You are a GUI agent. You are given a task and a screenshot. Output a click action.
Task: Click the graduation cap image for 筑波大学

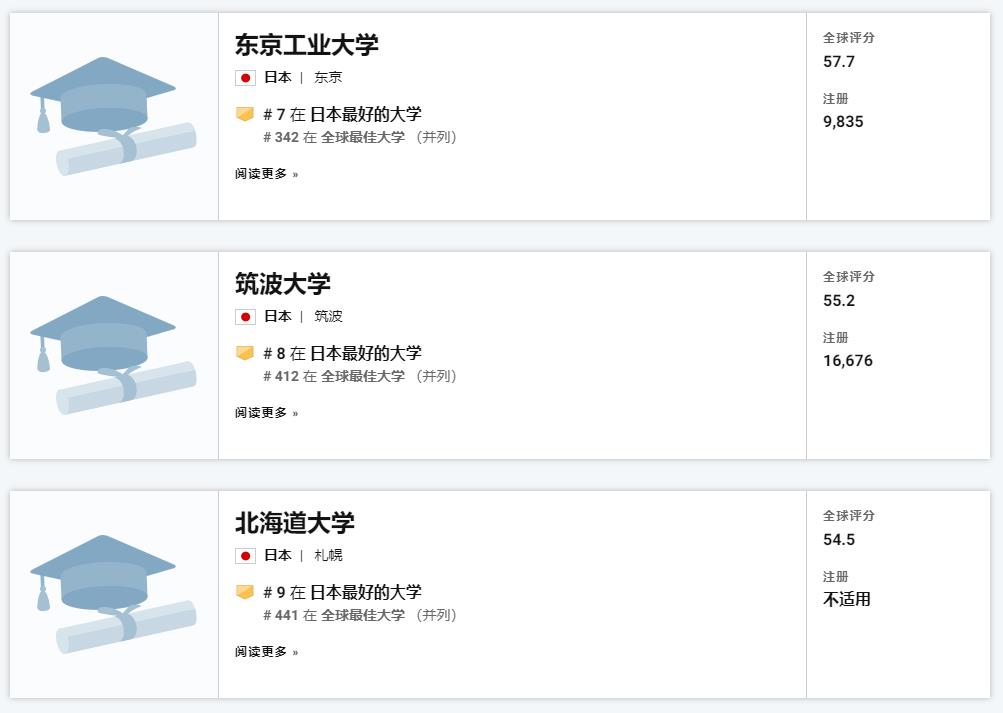pos(113,356)
